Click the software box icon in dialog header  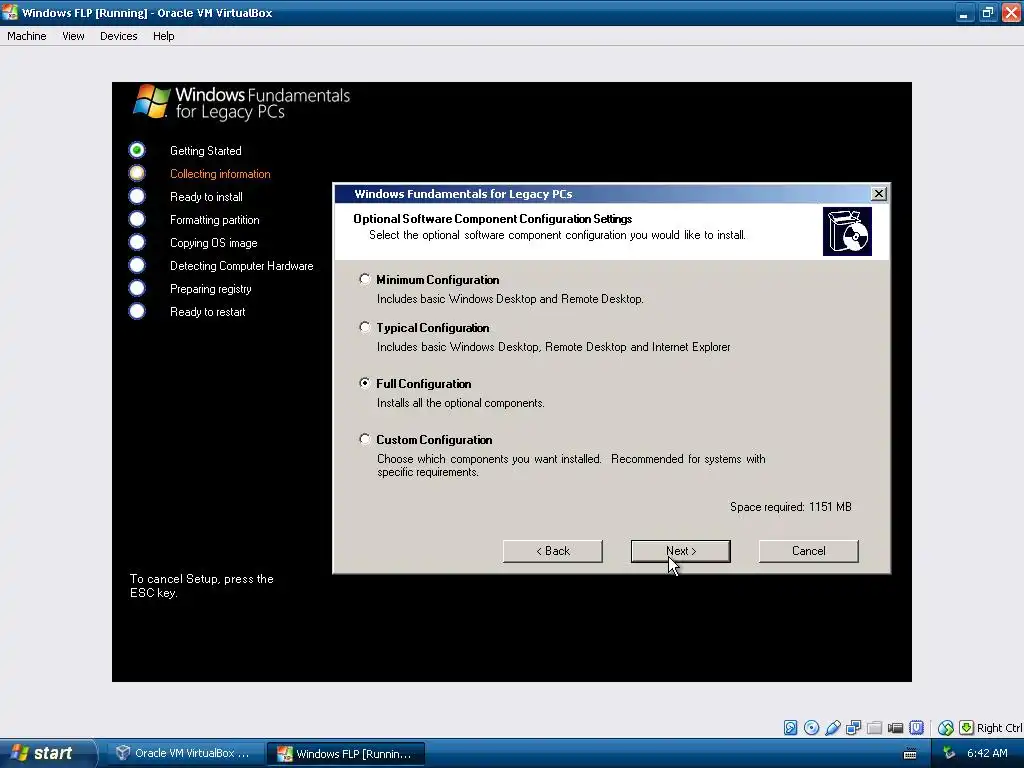847,232
